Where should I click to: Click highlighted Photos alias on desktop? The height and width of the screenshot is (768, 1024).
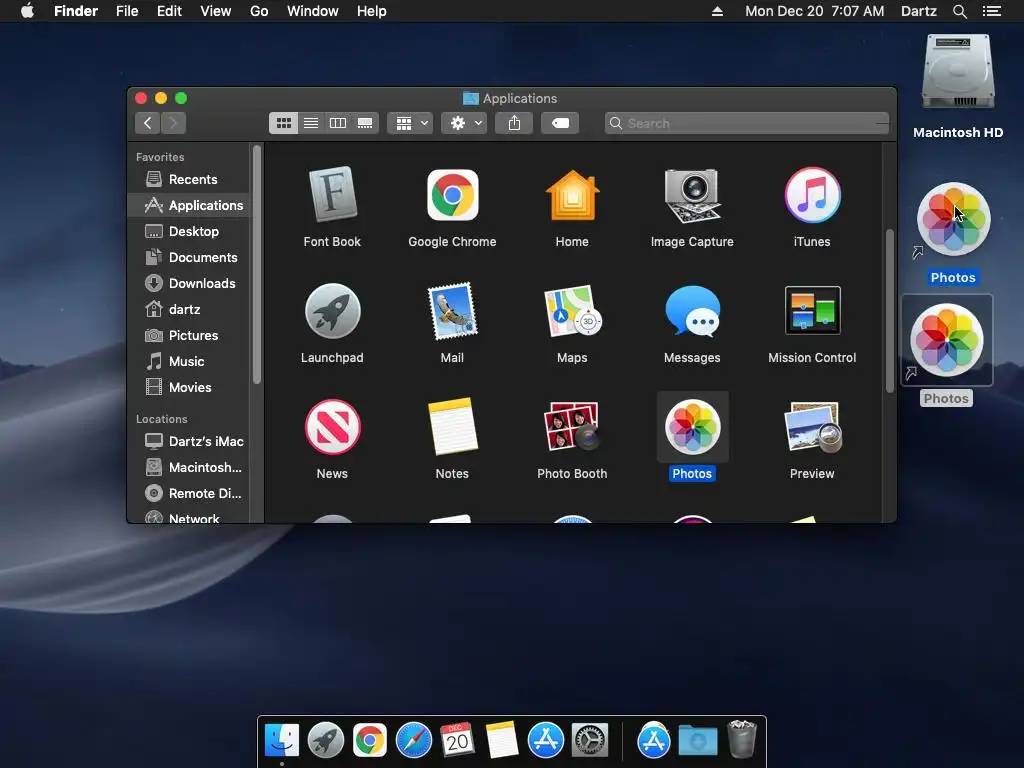click(x=953, y=219)
